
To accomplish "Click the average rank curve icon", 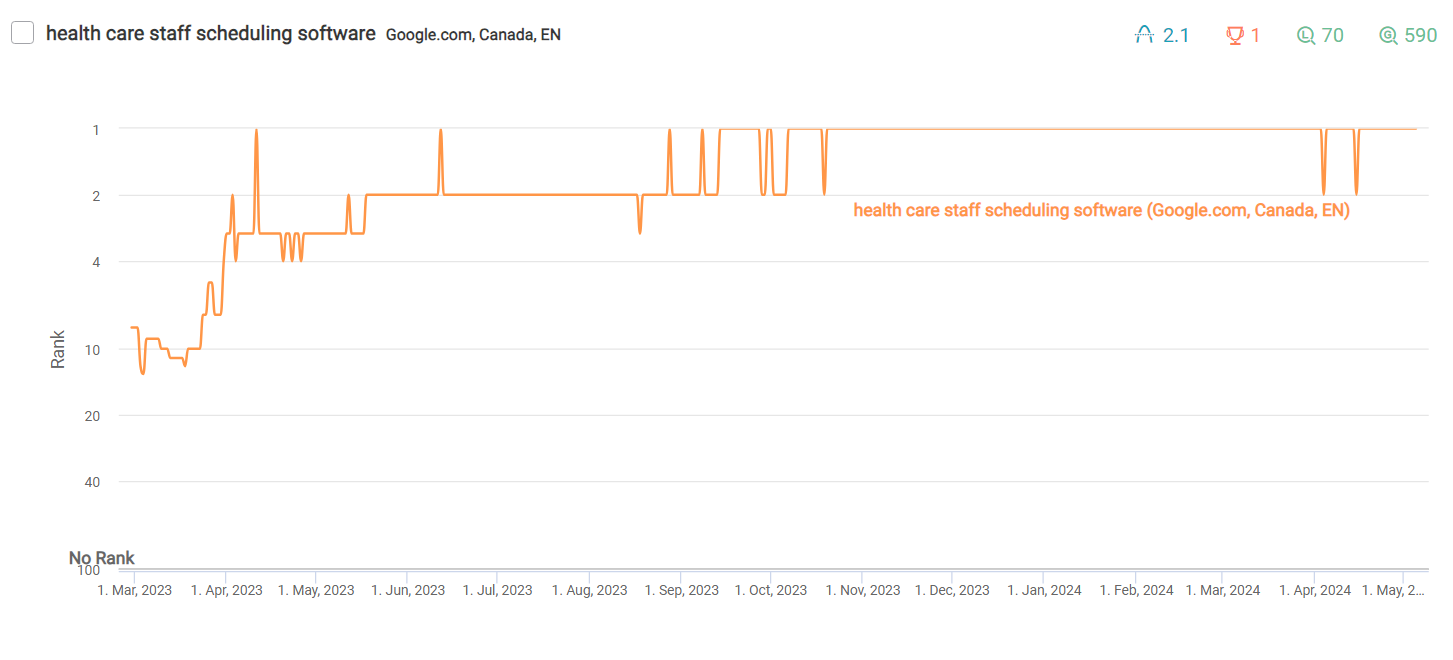I will [1144, 35].
